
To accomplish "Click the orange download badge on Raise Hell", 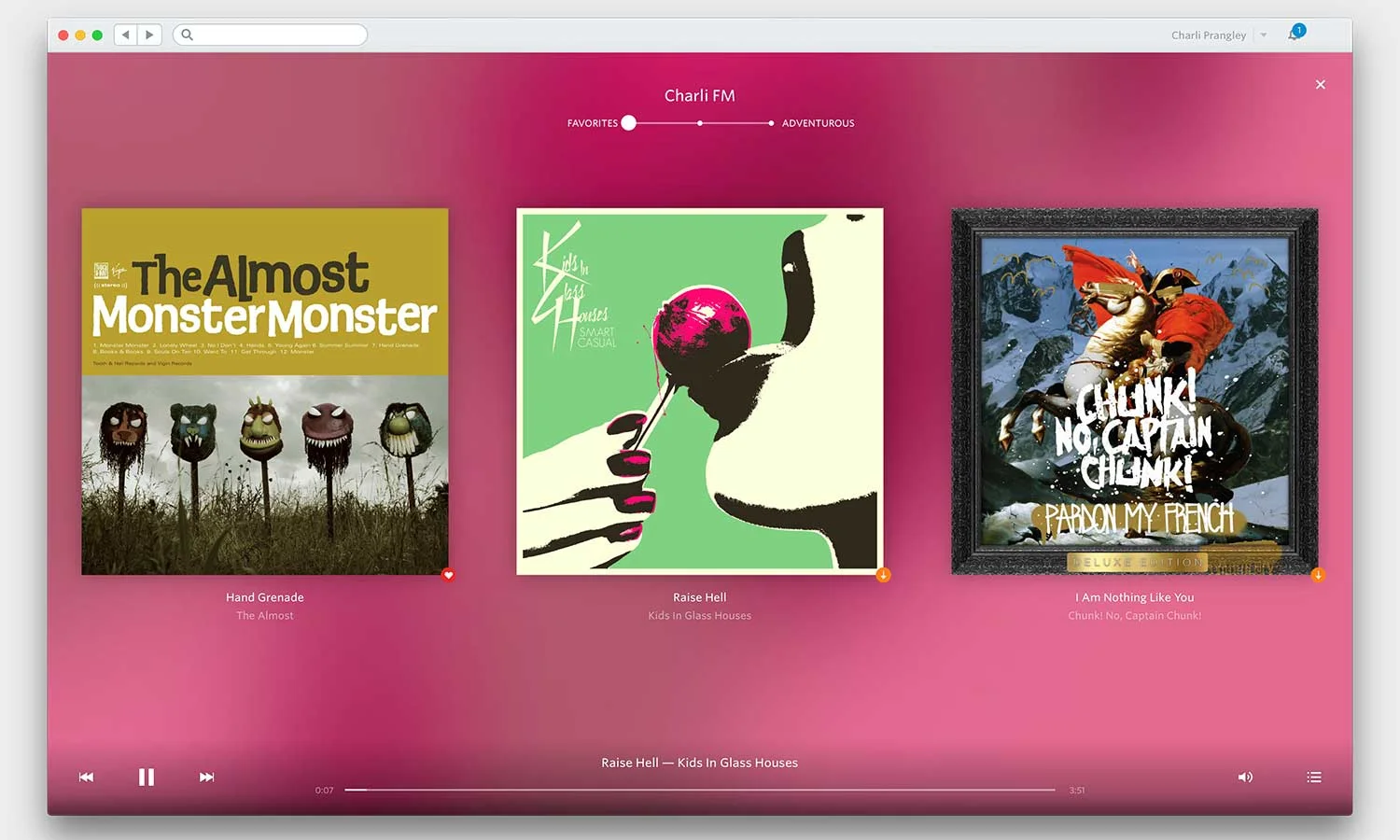I will [883, 575].
